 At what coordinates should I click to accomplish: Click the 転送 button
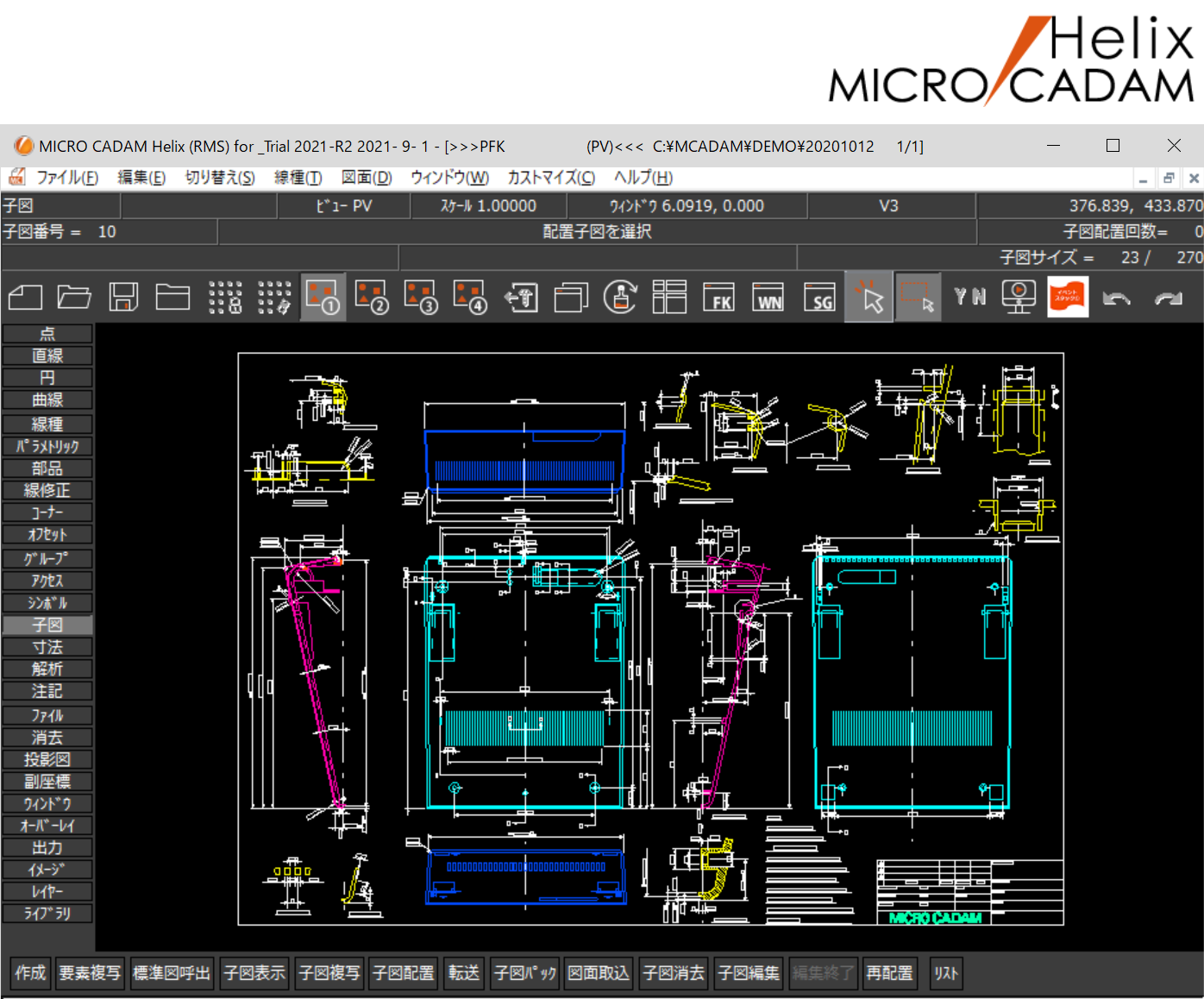(464, 973)
